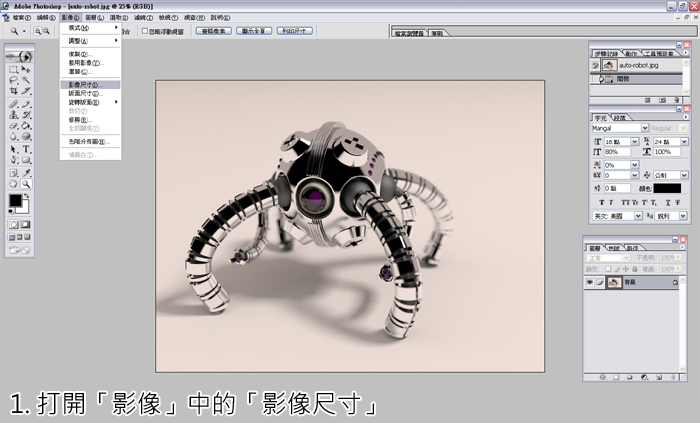This screenshot has width=700, height=423.
Task: Toggle Faux Bold in Character panel
Action: pyautogui.click(x=601, y=203)
